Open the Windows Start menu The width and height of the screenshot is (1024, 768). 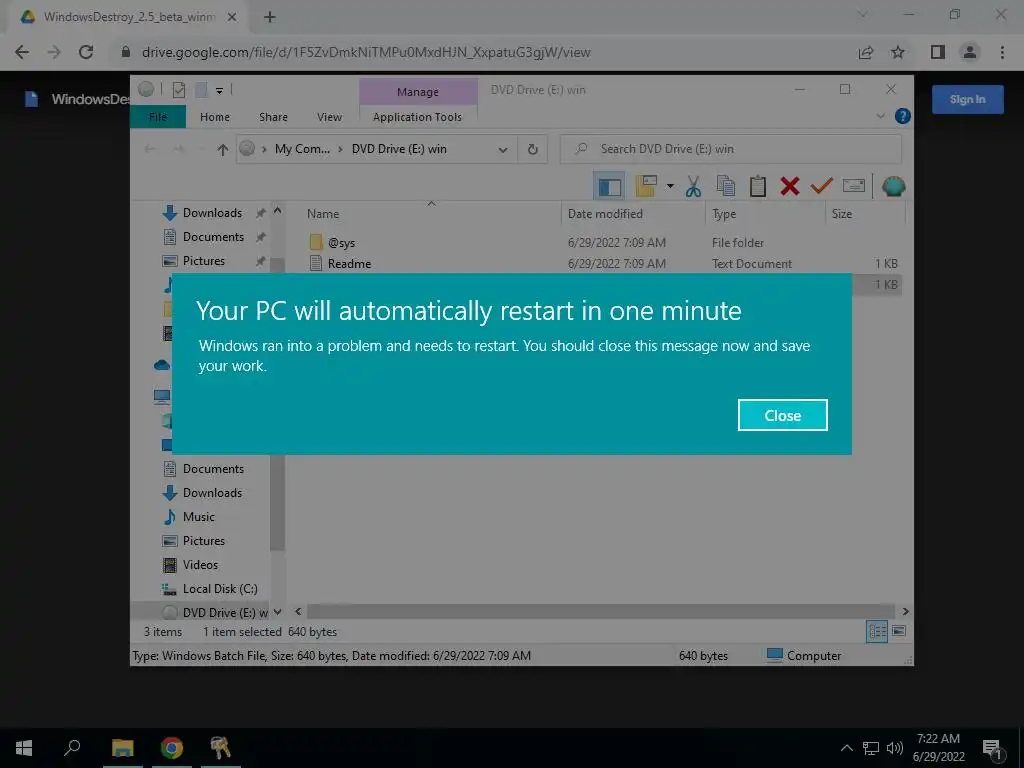[x=24, y=748]
